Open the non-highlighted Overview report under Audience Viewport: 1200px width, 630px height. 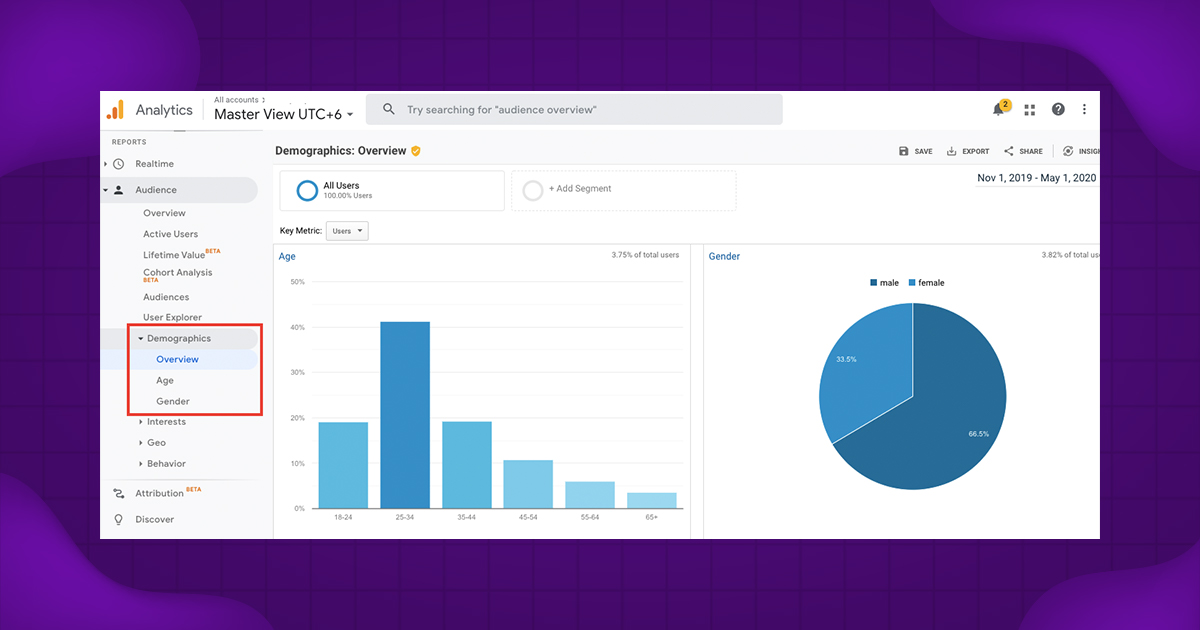tap(164, 213)
